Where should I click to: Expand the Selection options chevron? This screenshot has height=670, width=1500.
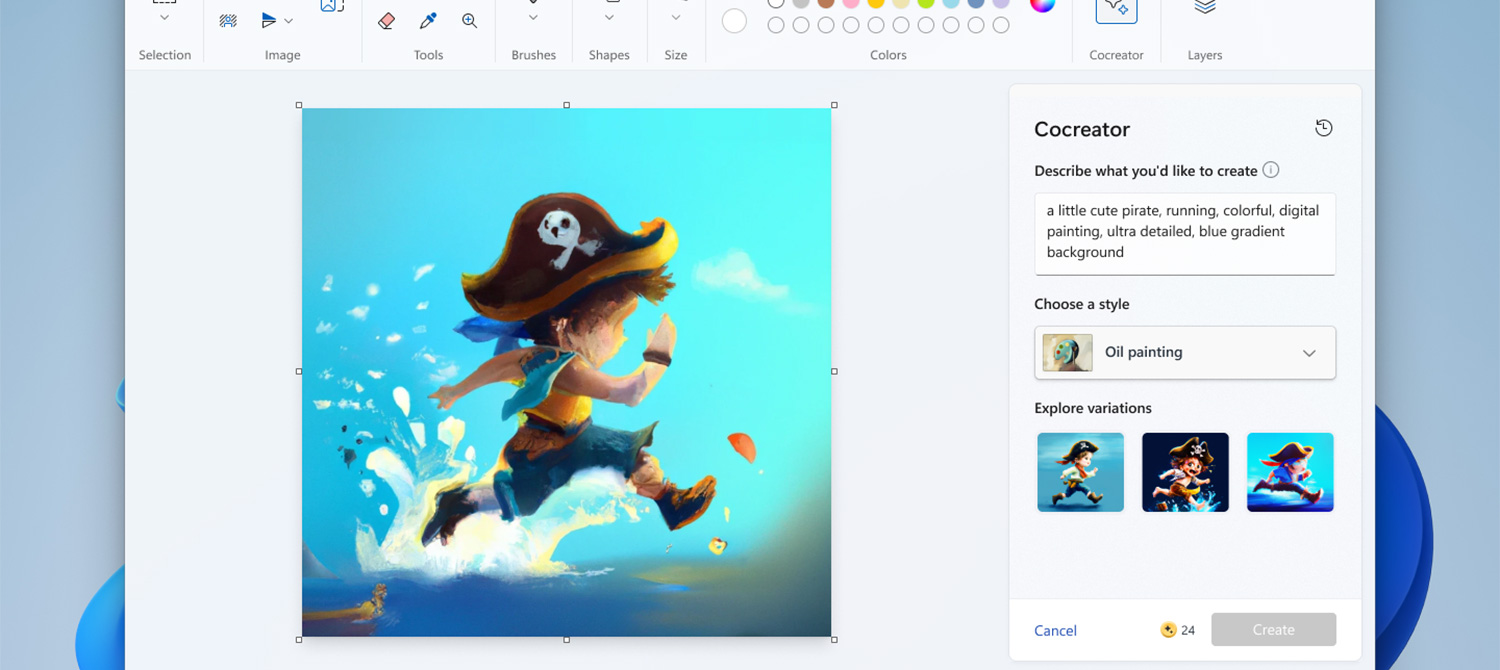click(163, 18)
